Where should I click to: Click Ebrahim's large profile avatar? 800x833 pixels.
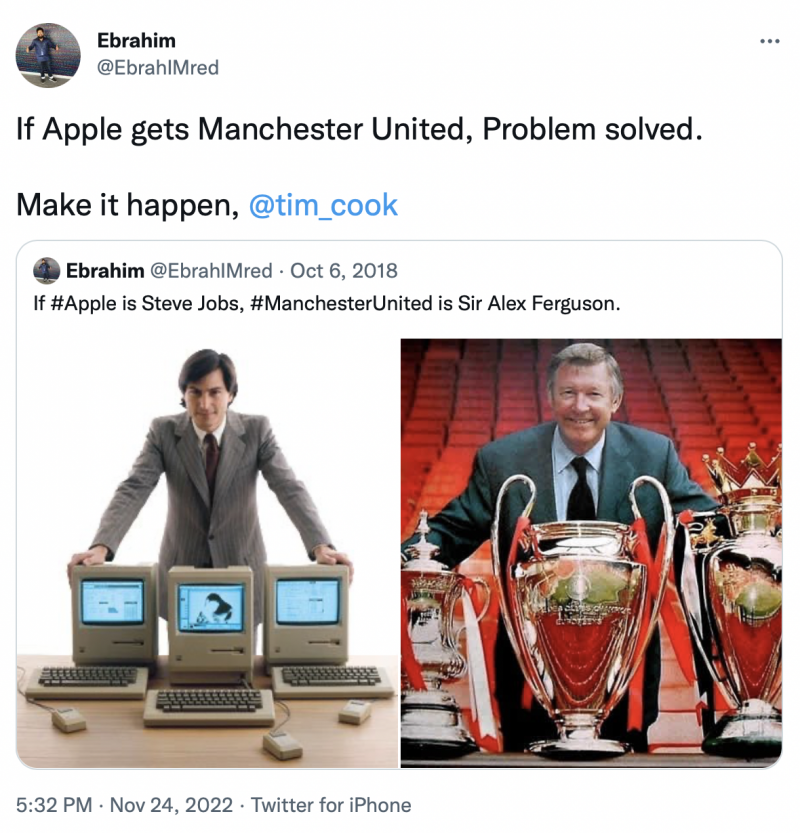point(48,55)
